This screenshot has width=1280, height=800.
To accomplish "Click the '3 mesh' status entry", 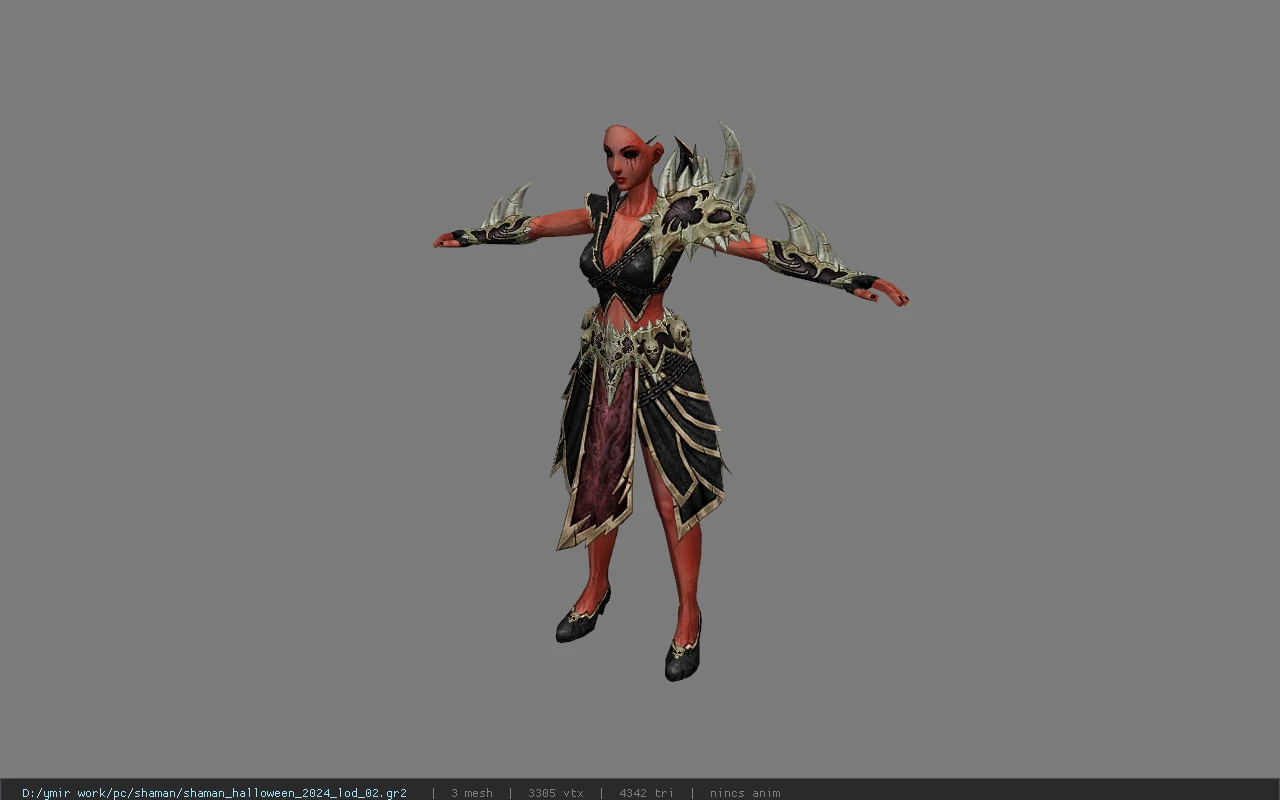I will click(x=471, y=793).
